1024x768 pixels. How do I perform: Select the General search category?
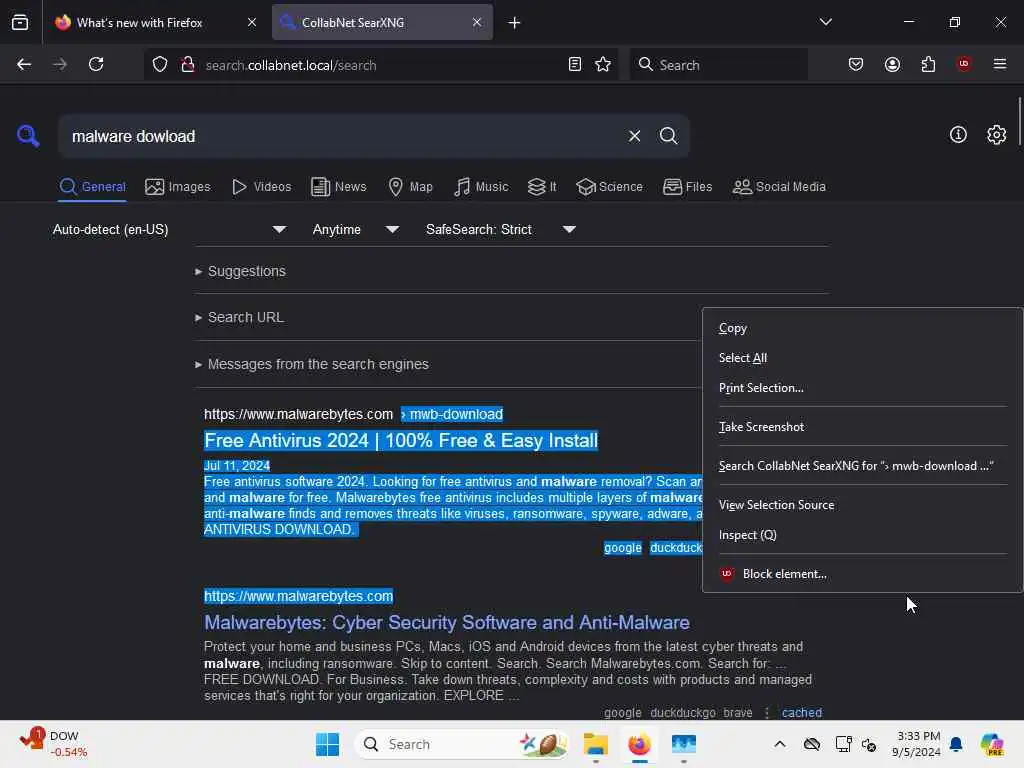coord(92,187)
